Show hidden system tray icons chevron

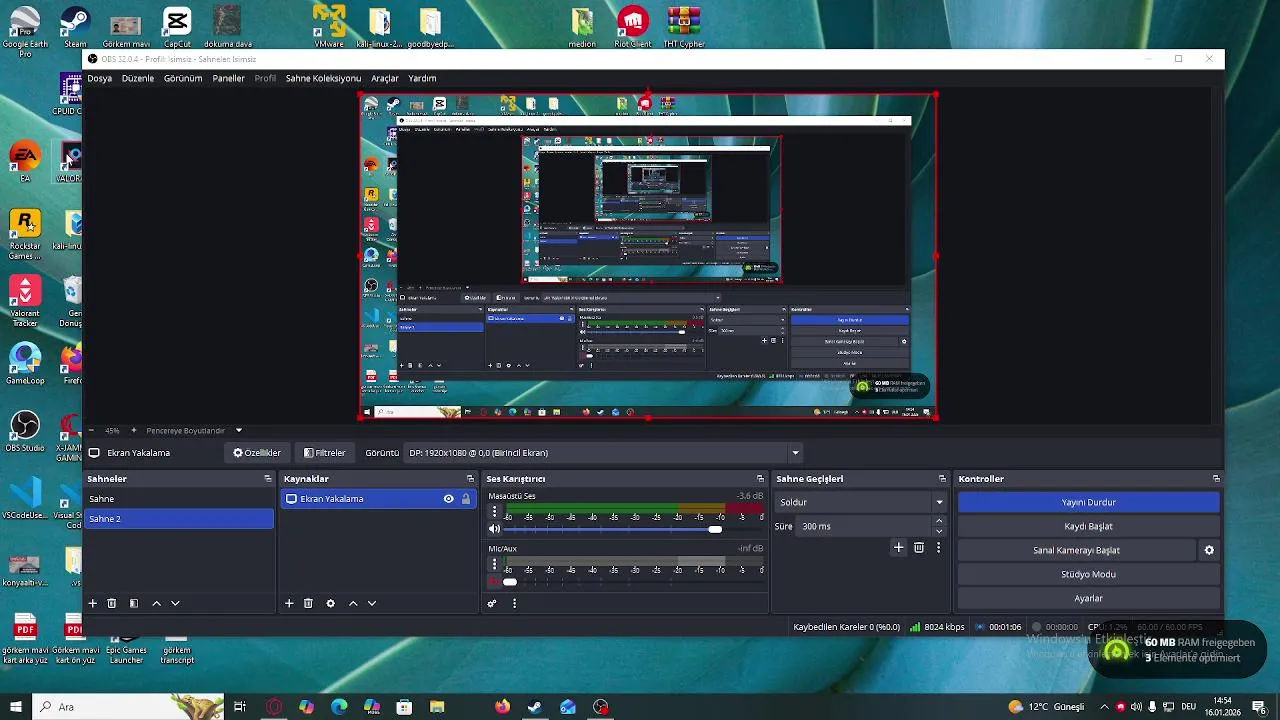[x=1105, y=707]
